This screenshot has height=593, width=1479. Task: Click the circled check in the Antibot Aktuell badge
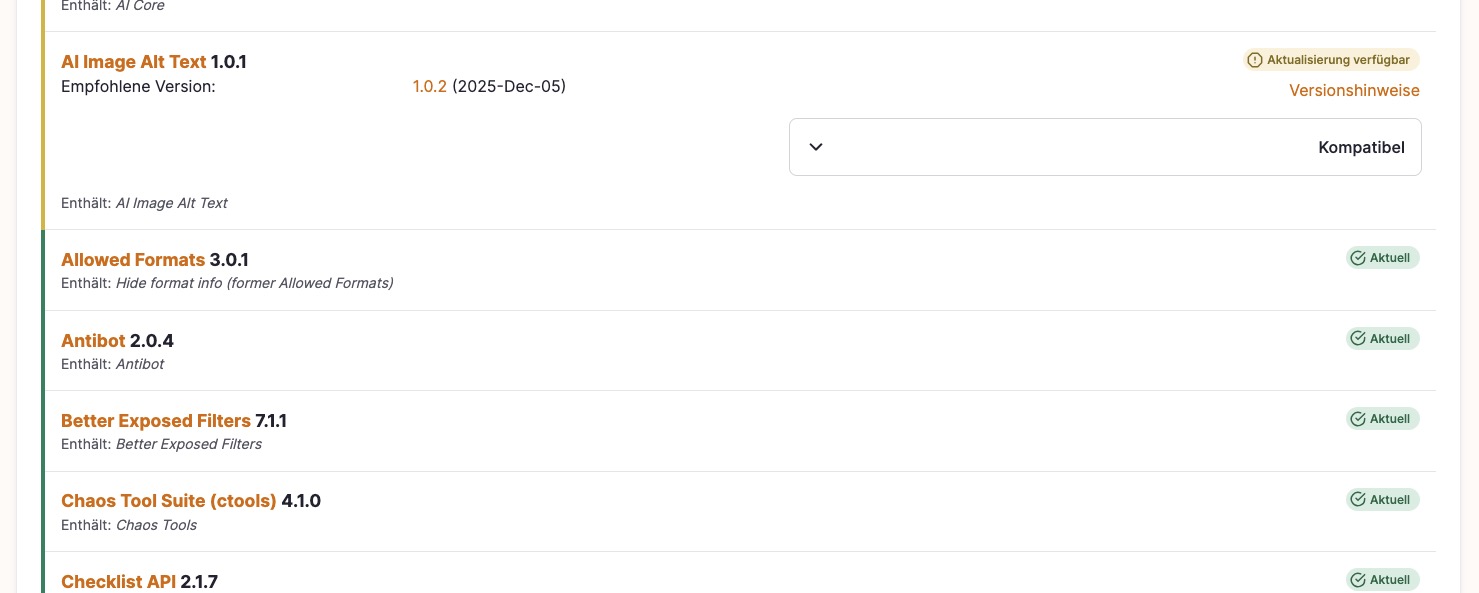[x=1358, y=338]
